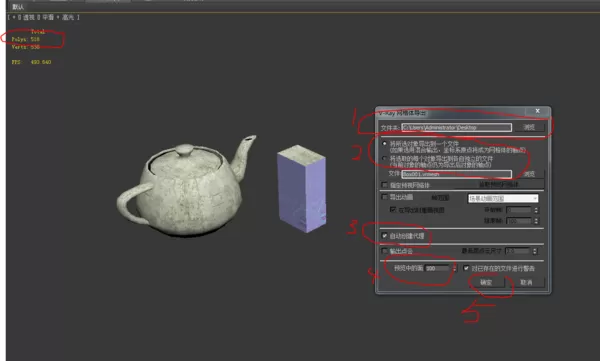Toggle the redraw views during export checkbox
600x361 pixels.
pyautogui.click(x=393, y=210)
